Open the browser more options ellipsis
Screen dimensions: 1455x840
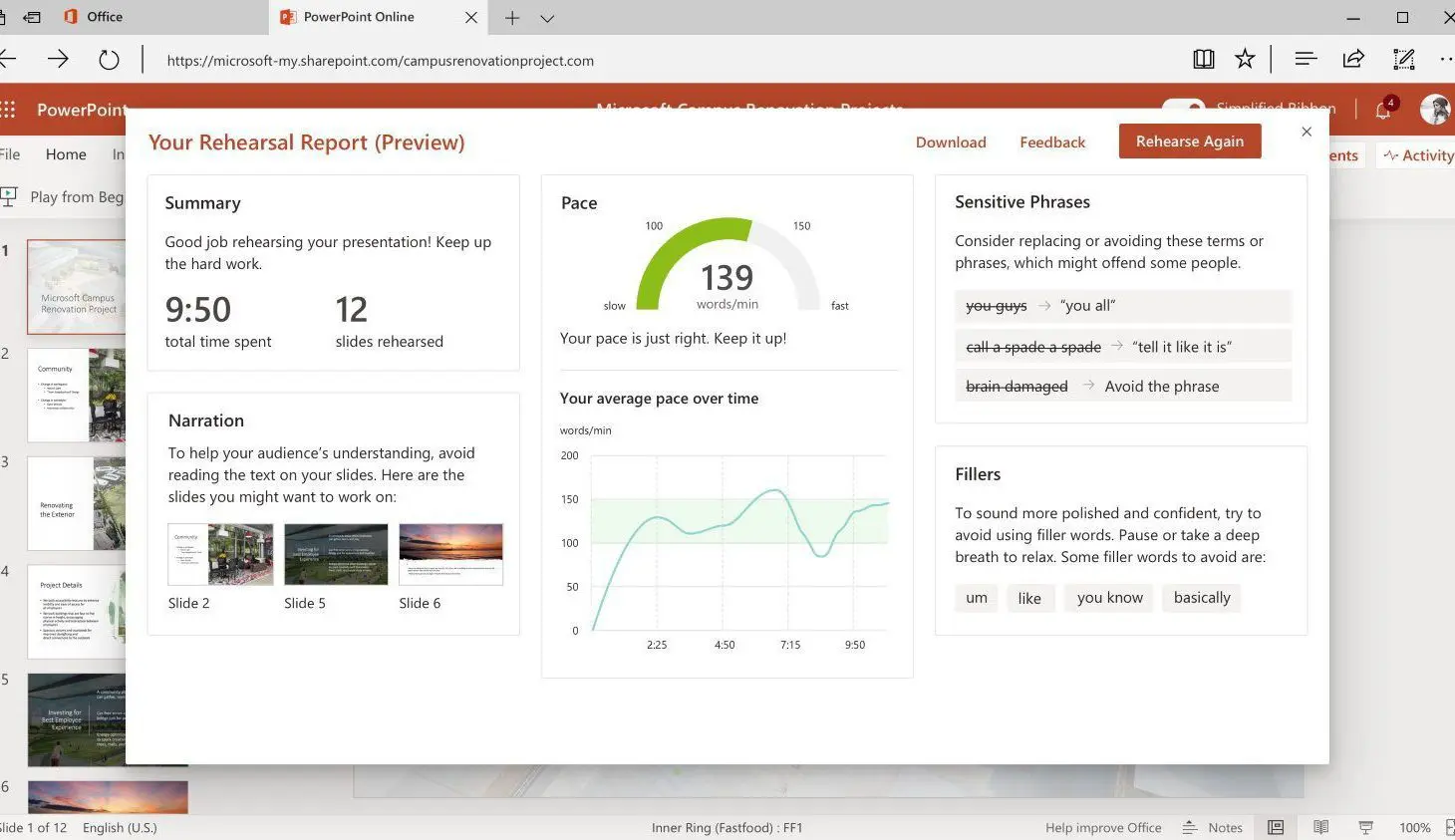point(1446,60)
